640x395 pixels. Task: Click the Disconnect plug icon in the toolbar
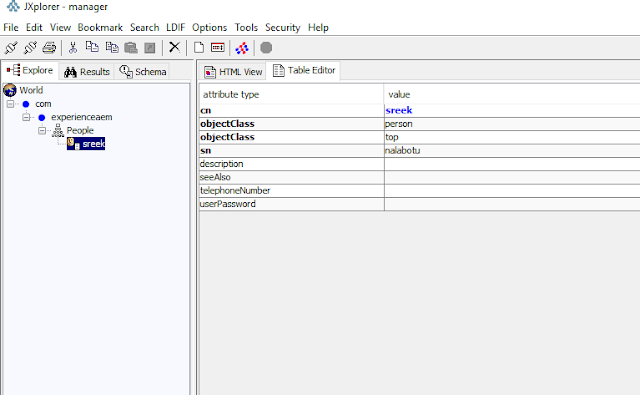point(30,48)
